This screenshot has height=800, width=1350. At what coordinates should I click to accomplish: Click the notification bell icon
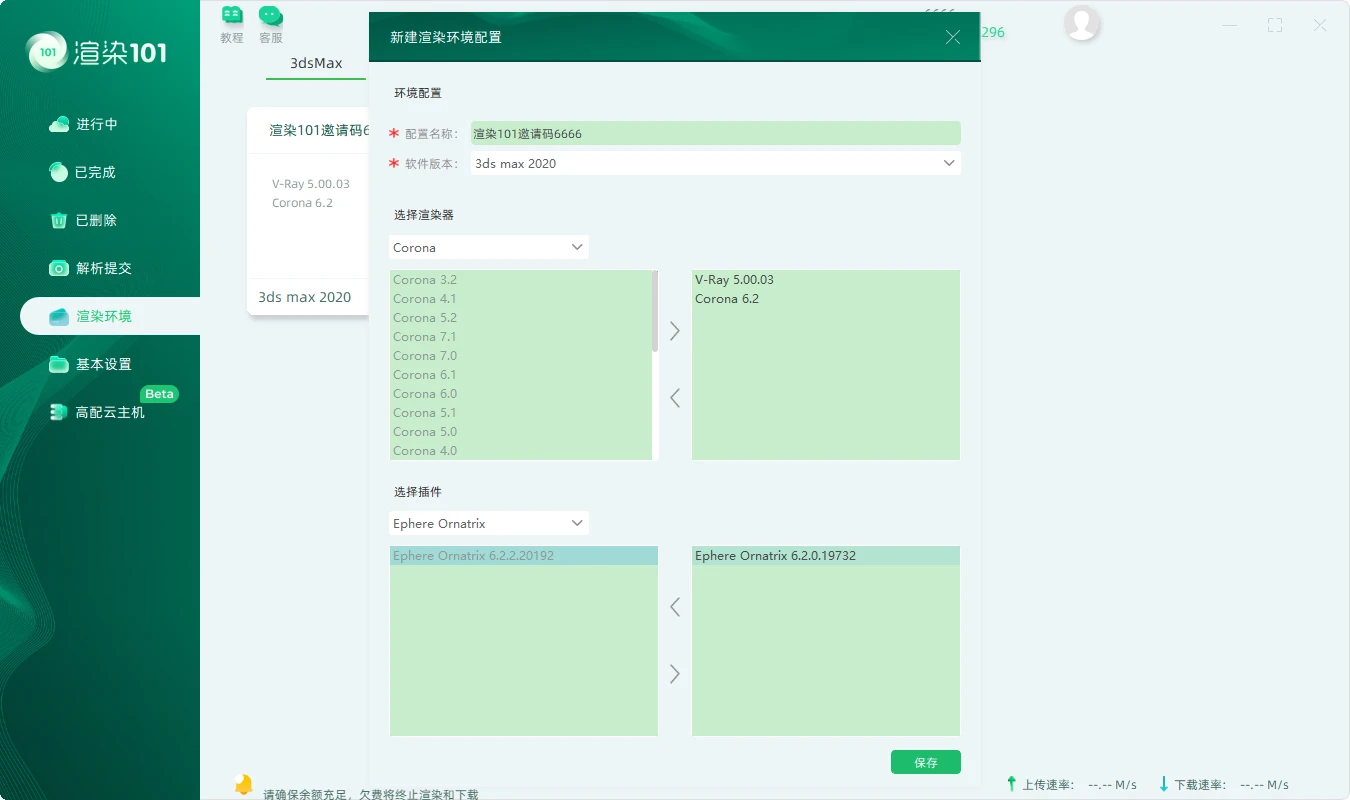[243, 784]
